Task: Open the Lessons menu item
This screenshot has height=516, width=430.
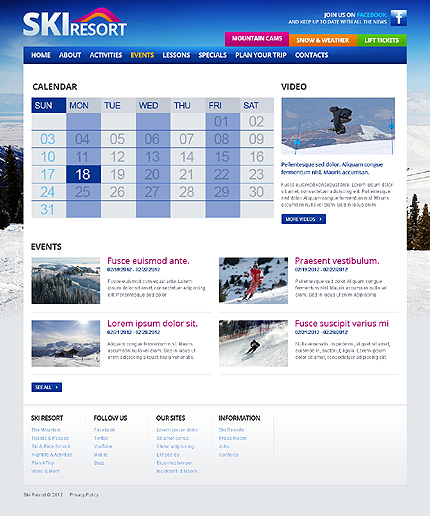Action: [x=176, y=55]
